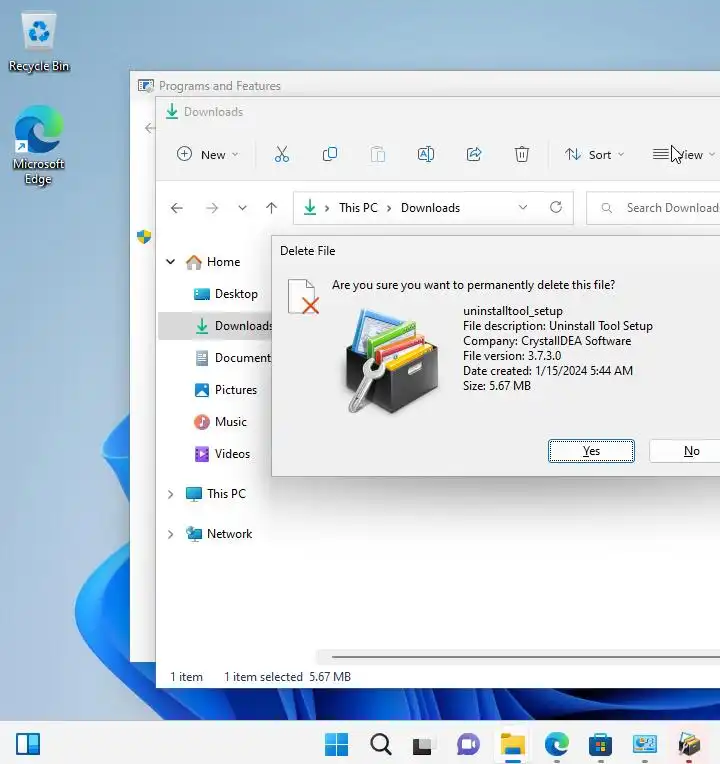Click the Cut scissors icon in toolbar

pos(282,154)
